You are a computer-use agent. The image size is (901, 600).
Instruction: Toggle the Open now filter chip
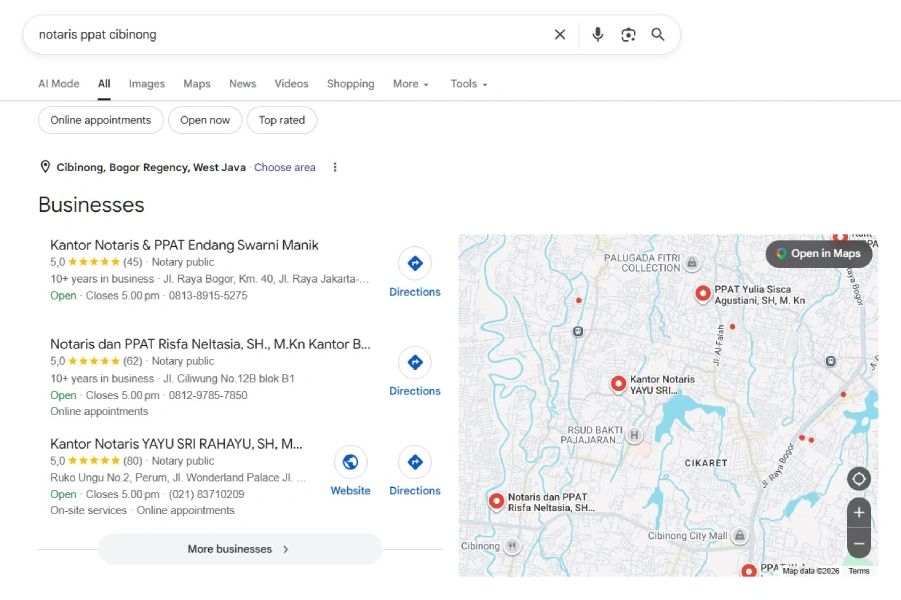coord(205,120)
